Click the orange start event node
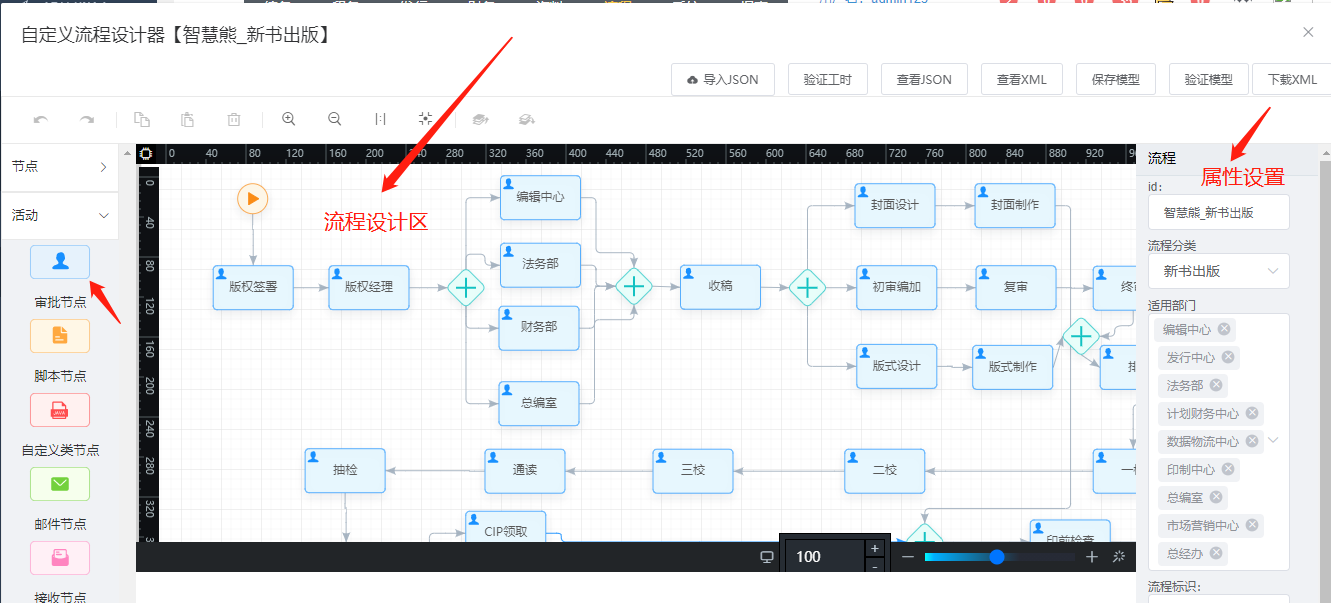This screenshot has width=1331, height=603. [253, 198]
